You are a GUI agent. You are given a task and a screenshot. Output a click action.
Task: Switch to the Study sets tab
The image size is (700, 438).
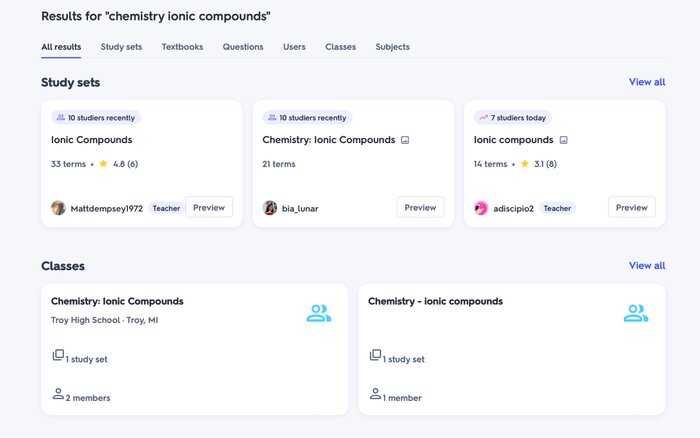pos(121,47)
